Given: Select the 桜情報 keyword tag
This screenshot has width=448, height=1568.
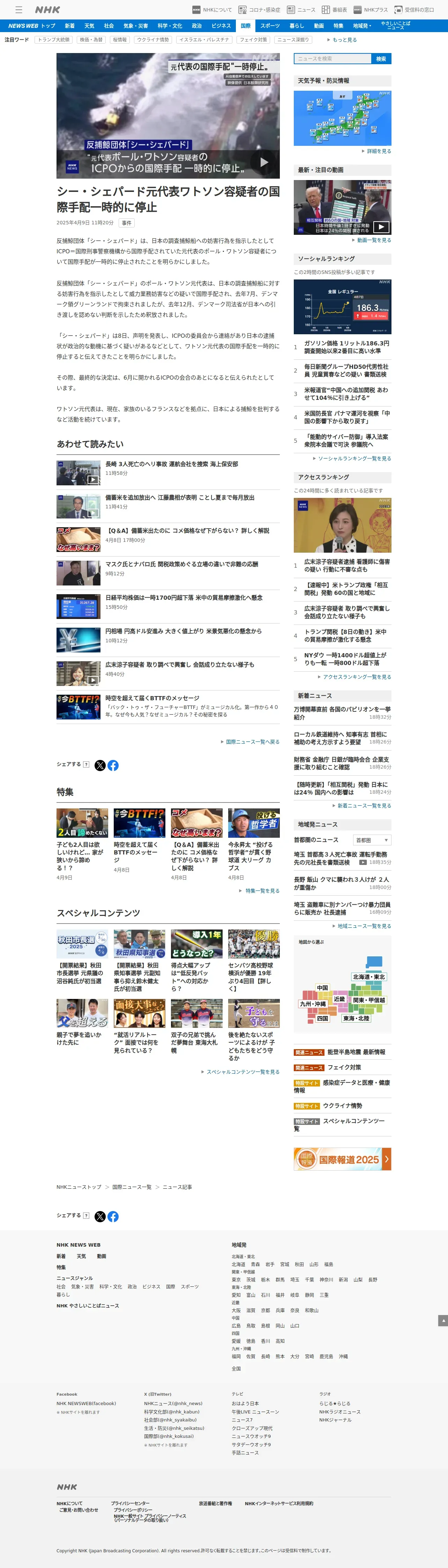Looking at the screenshot, I should point(119,39).
